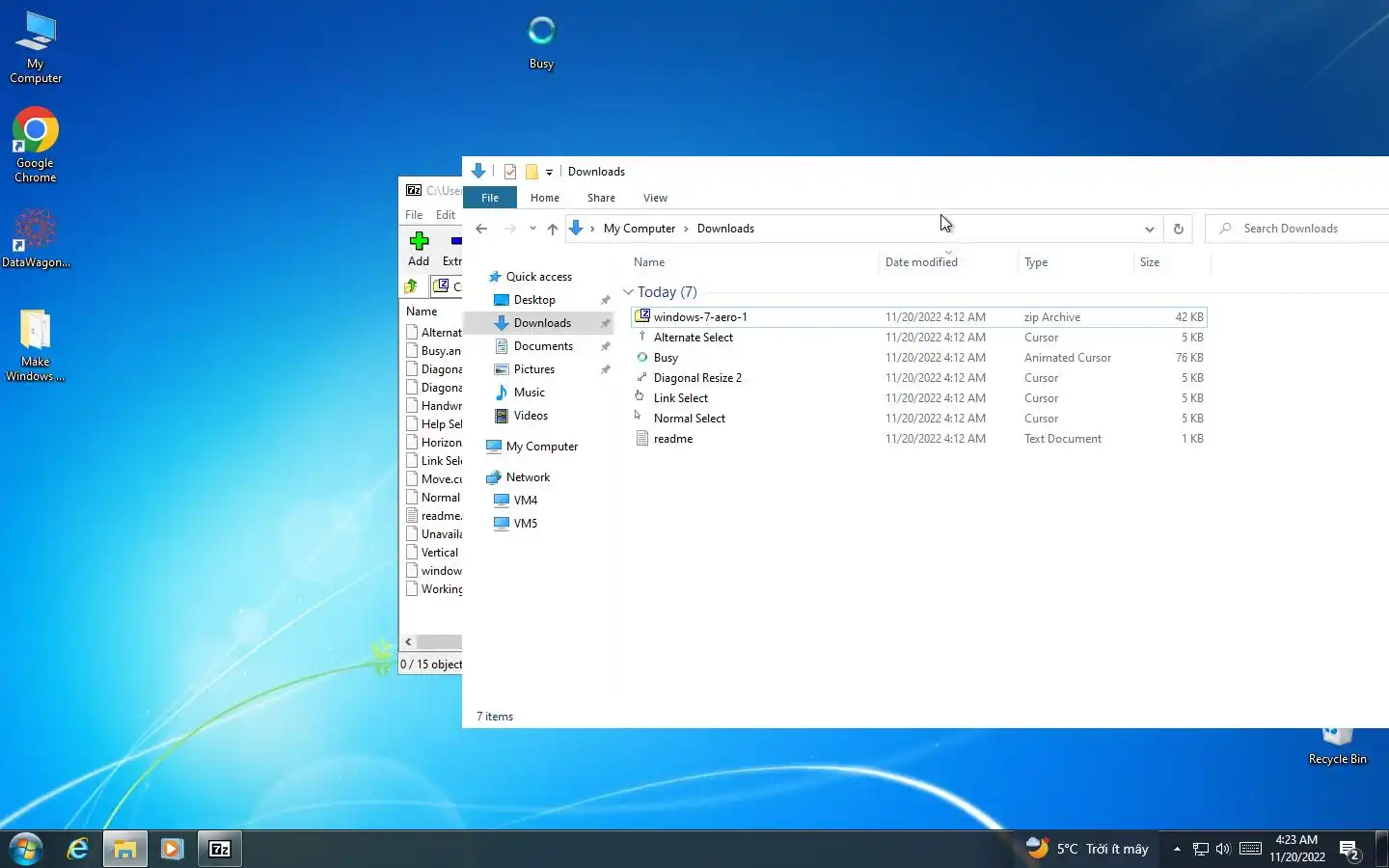Open network icon in system tray

point(1200,849)
